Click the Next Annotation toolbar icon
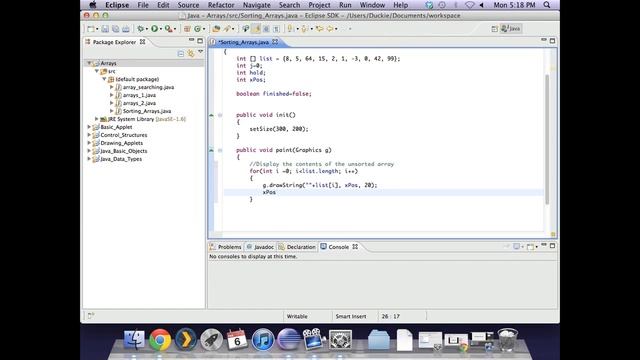This screenshot has height=360, width=640. coord(290,29)
